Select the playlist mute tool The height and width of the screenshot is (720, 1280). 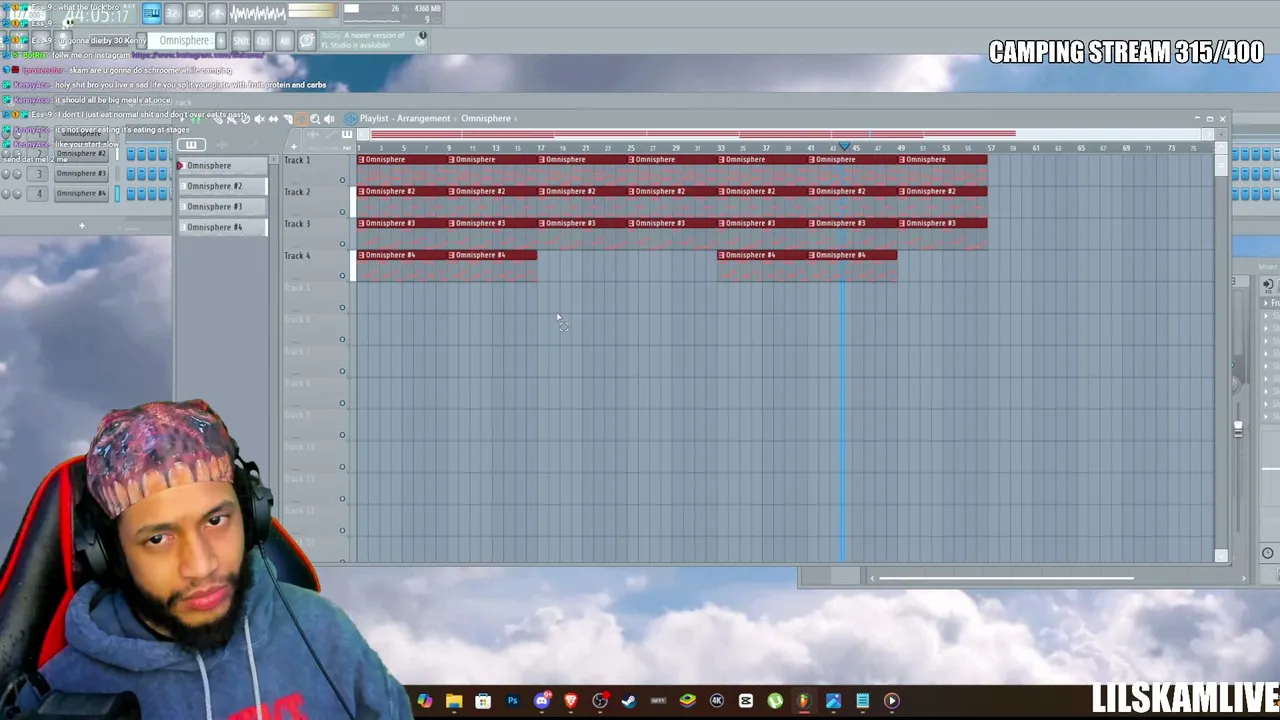(259, 119)
